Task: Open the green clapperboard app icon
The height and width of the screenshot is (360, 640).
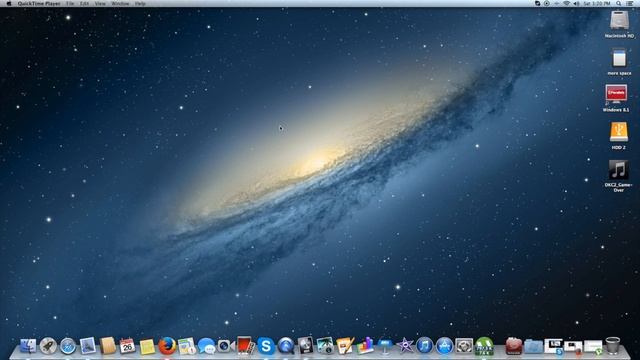Action: (484, 346)
